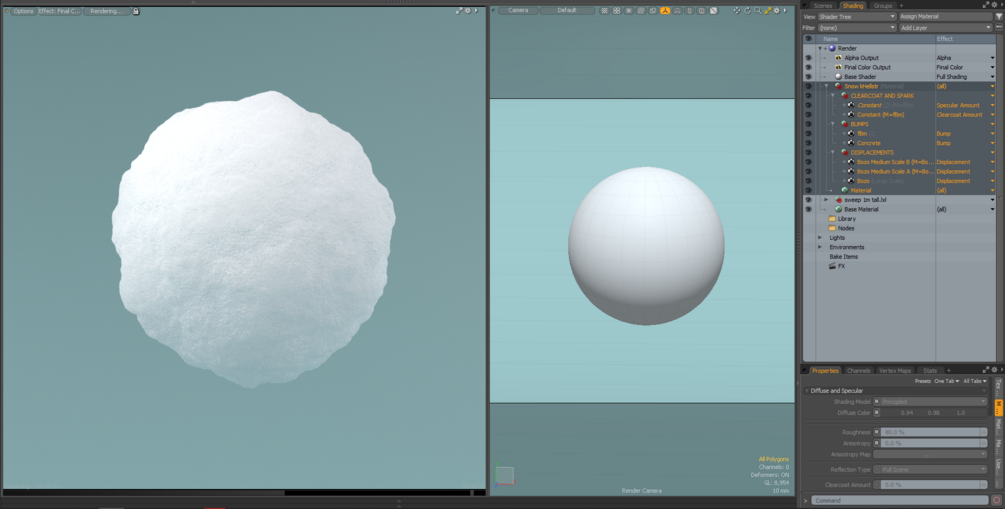This screenshot has height=509, width=1005.
Task: Click the pan move icon in camera viewport
Action: coord(737,11)
